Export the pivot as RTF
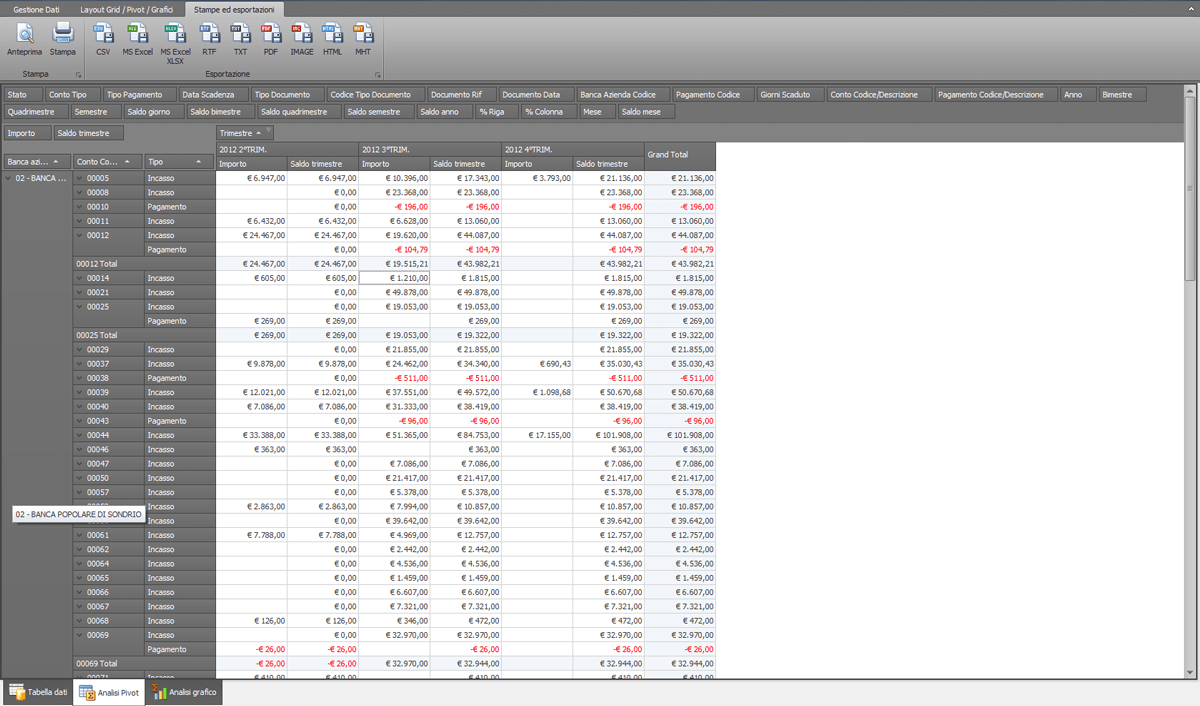1200x706 pixels. [209, 38]
